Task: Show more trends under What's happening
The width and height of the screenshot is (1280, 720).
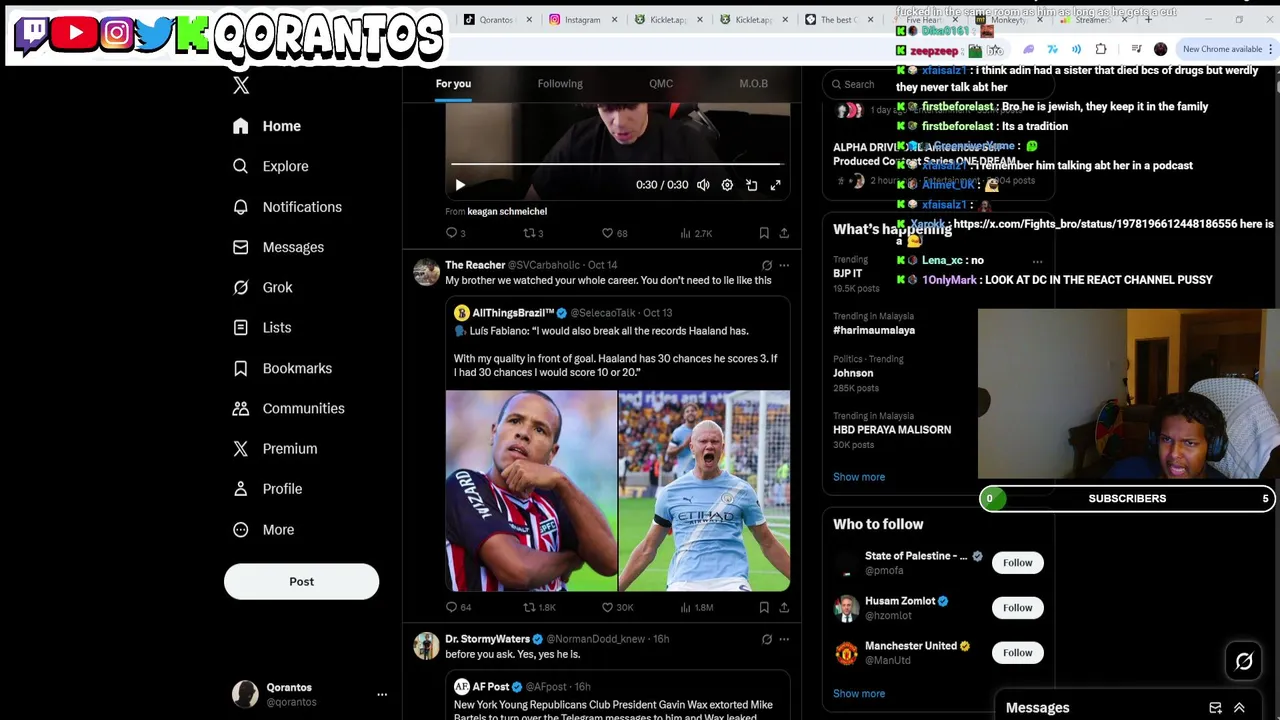Action: click(859, 477)
